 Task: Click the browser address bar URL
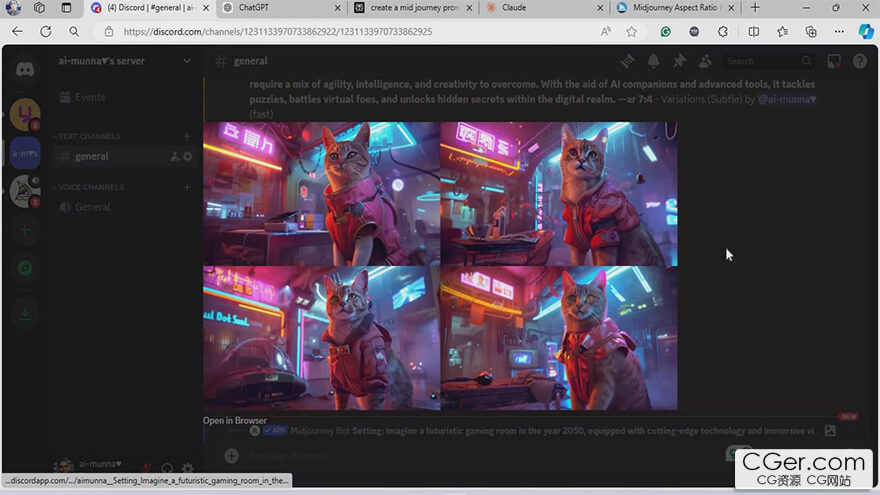click(278, 31)
